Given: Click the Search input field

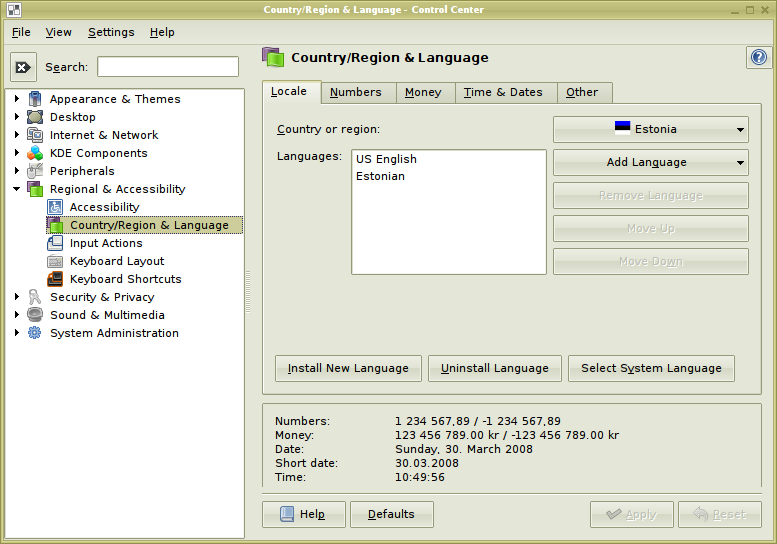Looking at the screenshot, I should pyautogui.click(x=168, y=67).
